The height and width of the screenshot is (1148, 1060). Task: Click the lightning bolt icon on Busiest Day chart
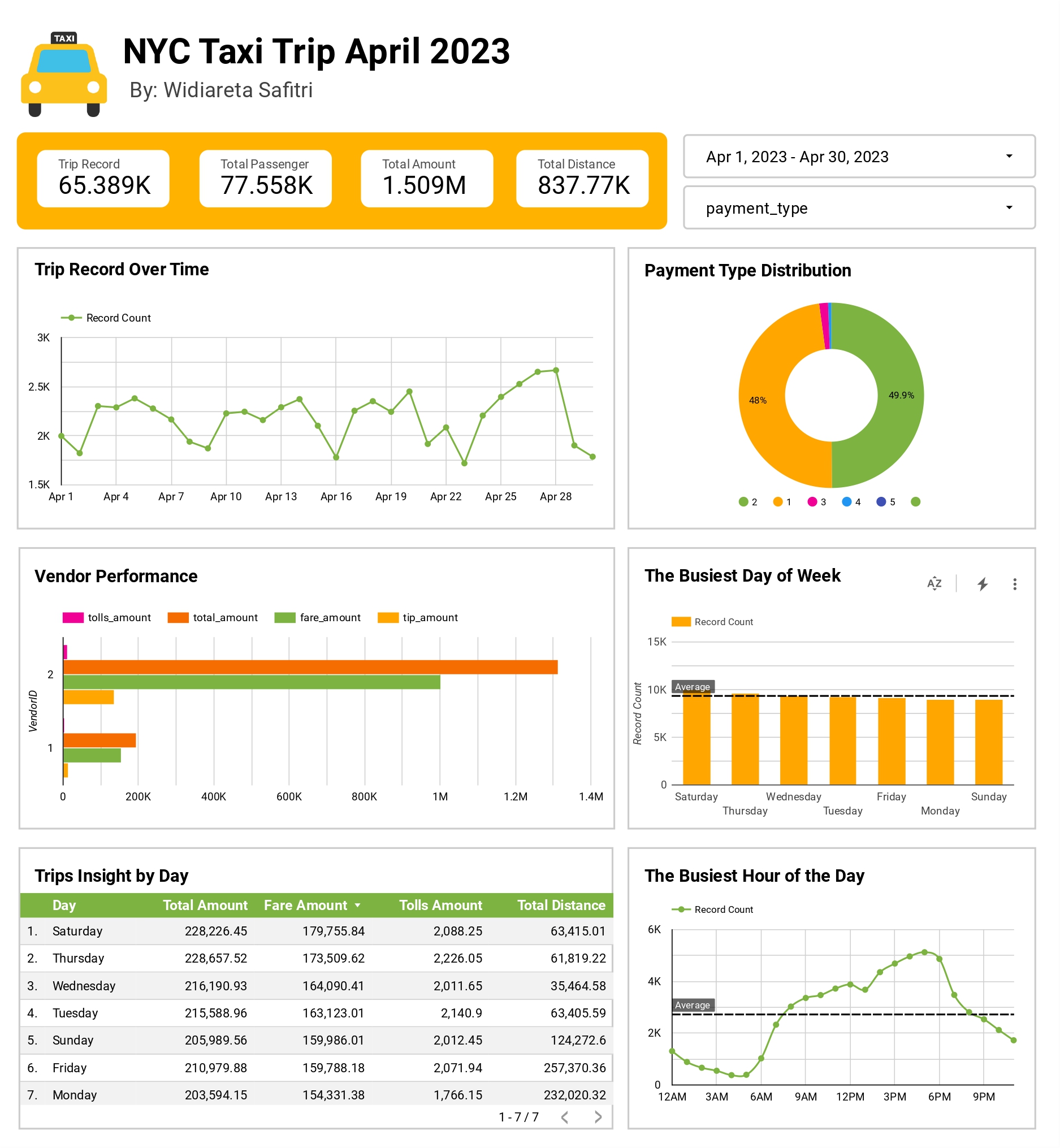tap(983, 584)
